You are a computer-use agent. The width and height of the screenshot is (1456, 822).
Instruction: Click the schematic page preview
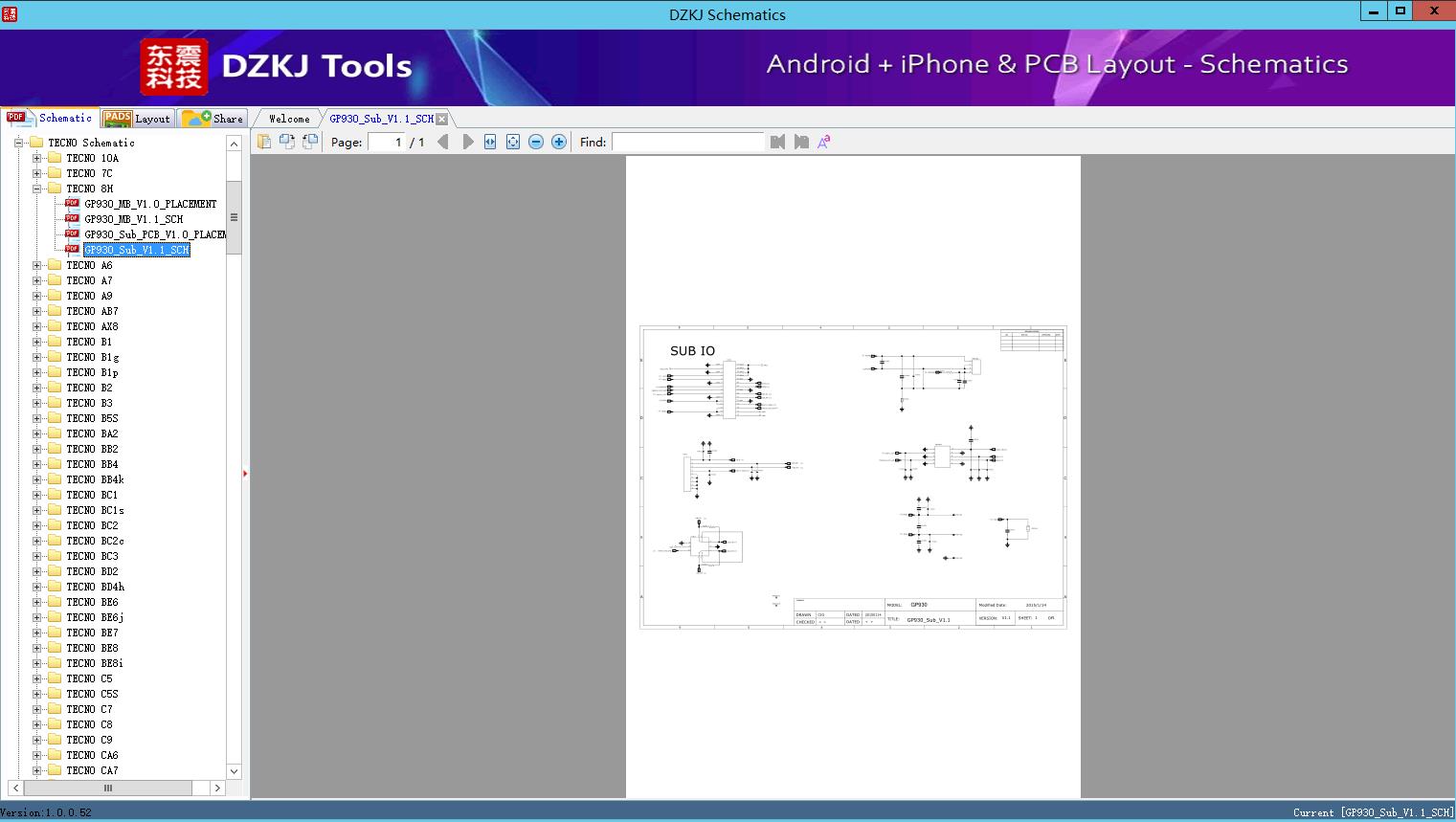(x=853, y=477)
